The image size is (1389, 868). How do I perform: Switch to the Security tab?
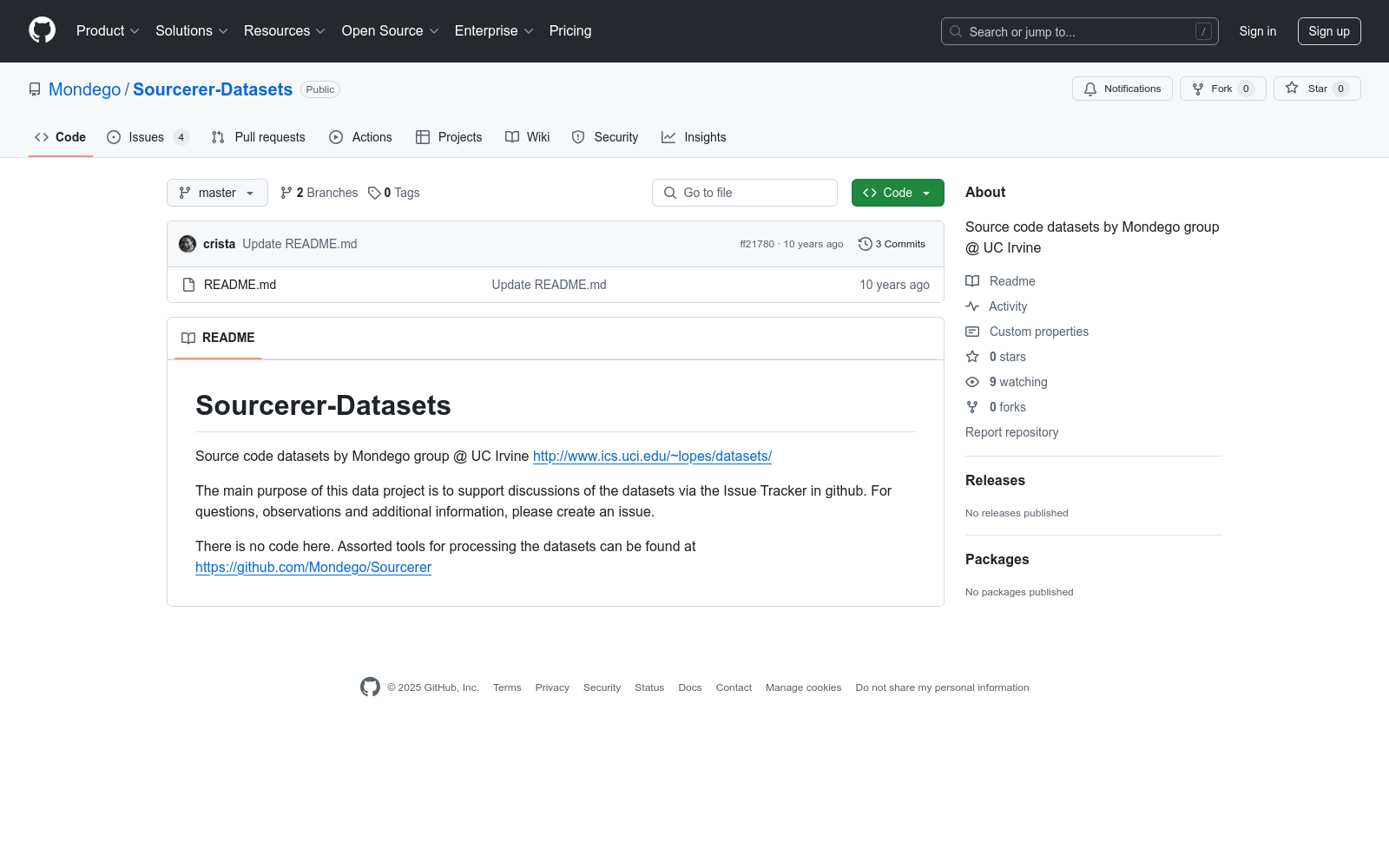605,137
